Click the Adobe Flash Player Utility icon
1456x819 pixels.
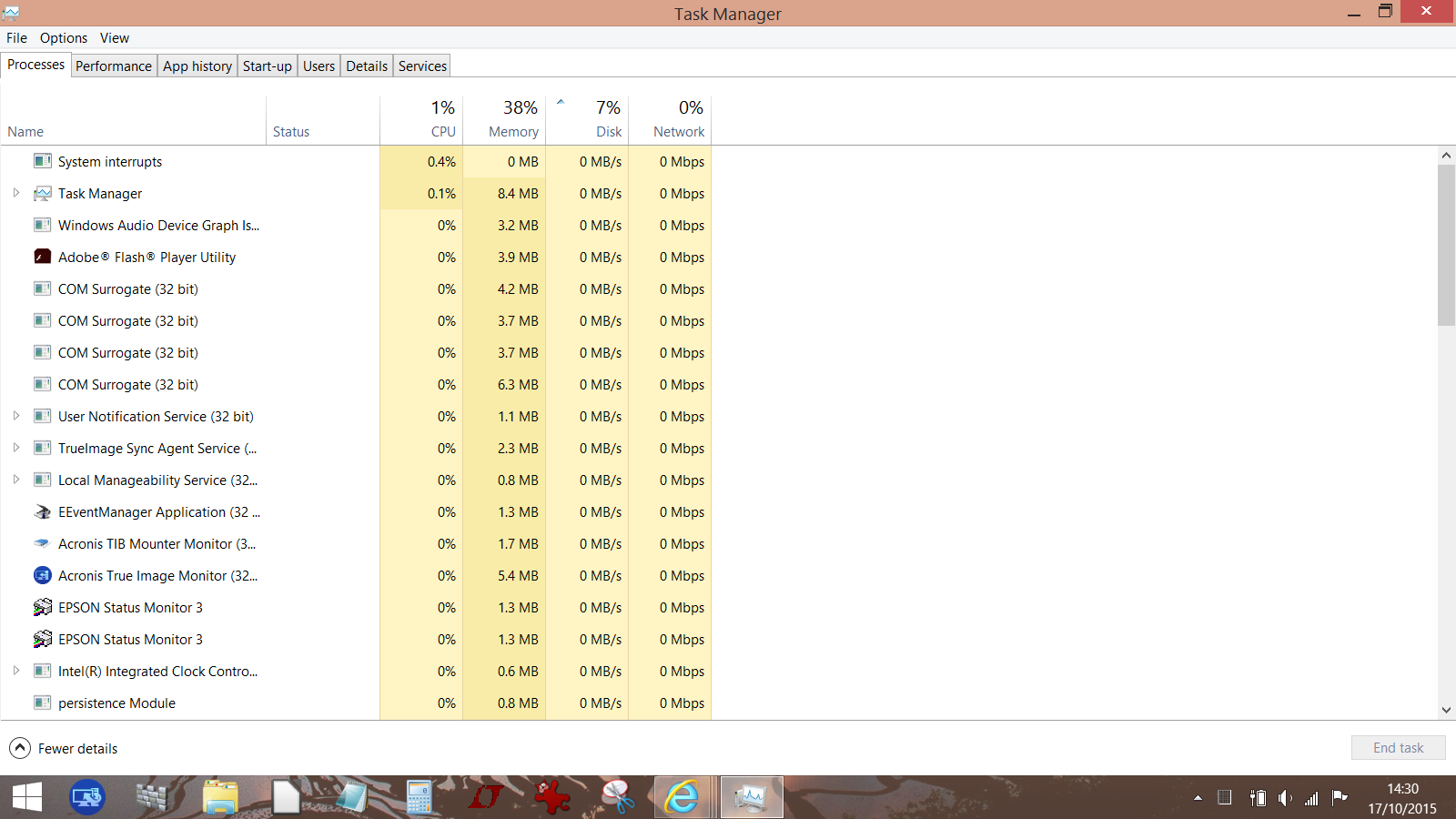click(x=42, y=257)
